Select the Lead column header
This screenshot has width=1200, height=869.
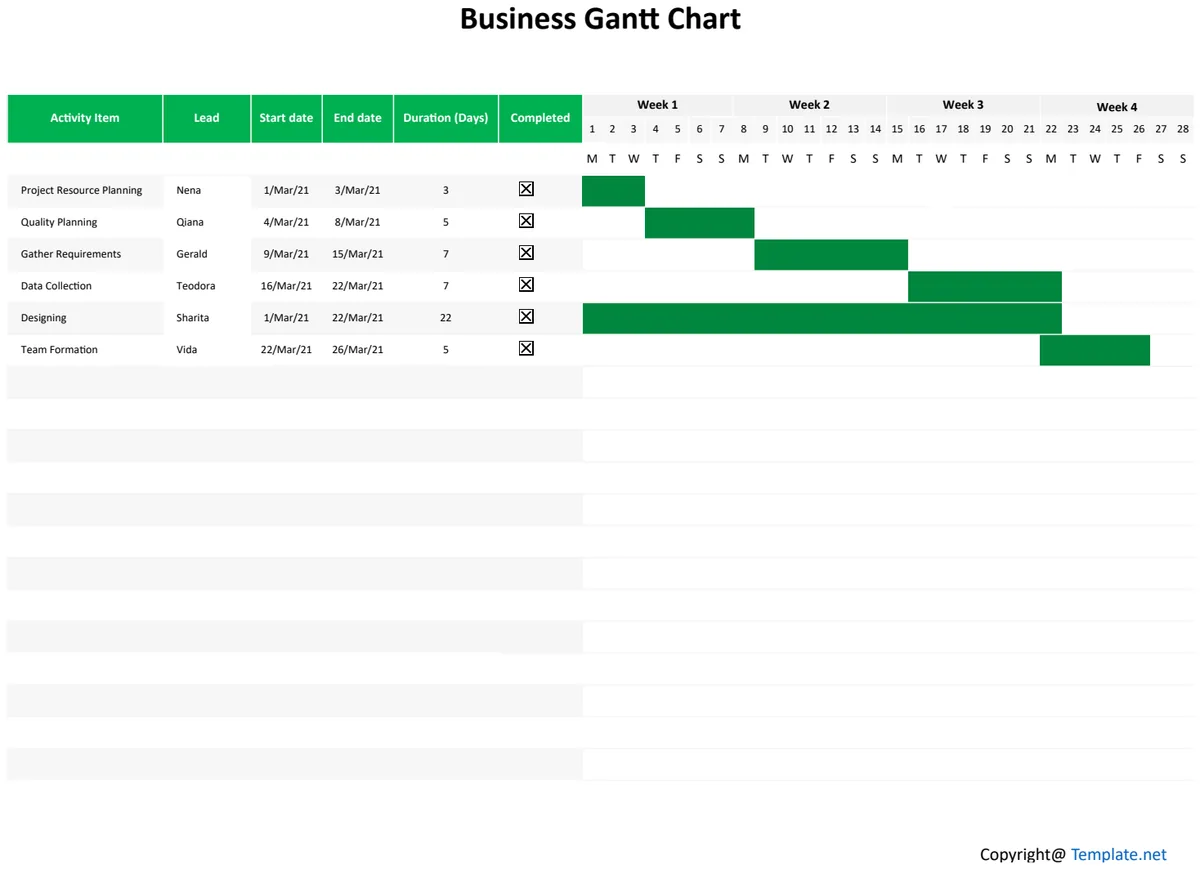[x=207, y=118]
